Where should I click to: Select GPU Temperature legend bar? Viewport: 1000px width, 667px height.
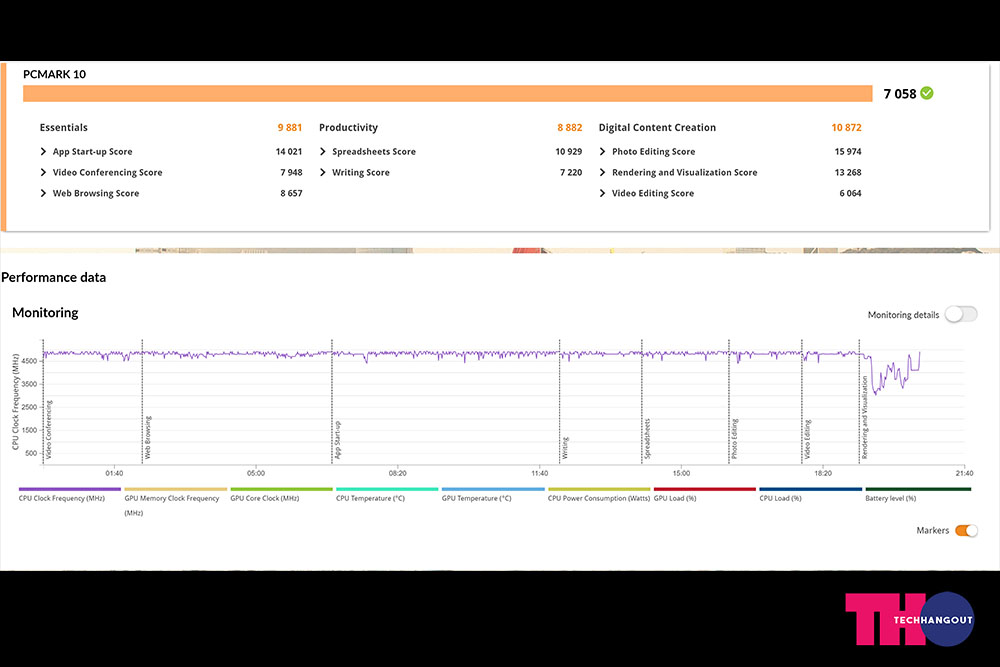493,489
